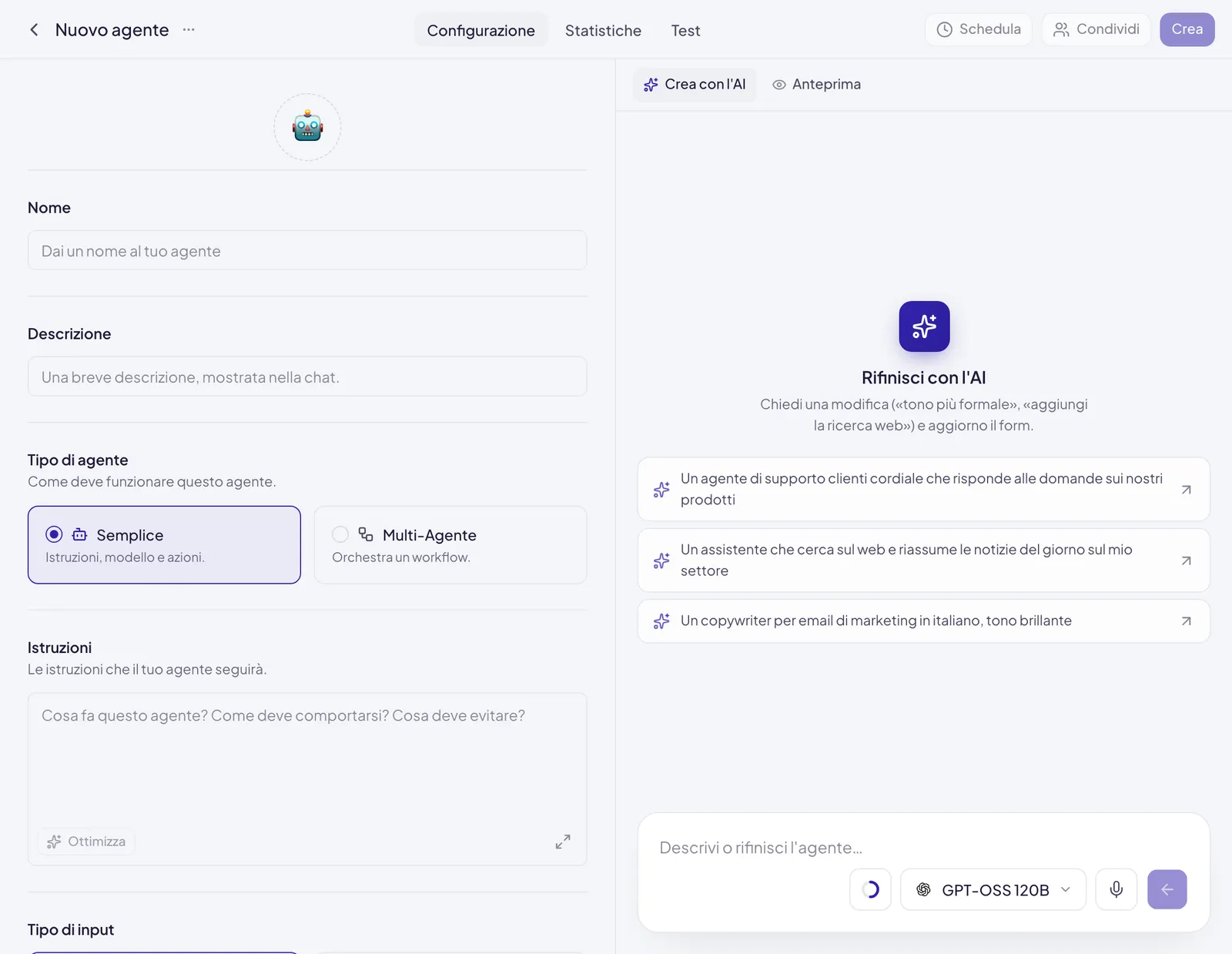This screenshot has width=1232, height=954.
Task: Change the robot avatar icon
Action: [307, 127]
